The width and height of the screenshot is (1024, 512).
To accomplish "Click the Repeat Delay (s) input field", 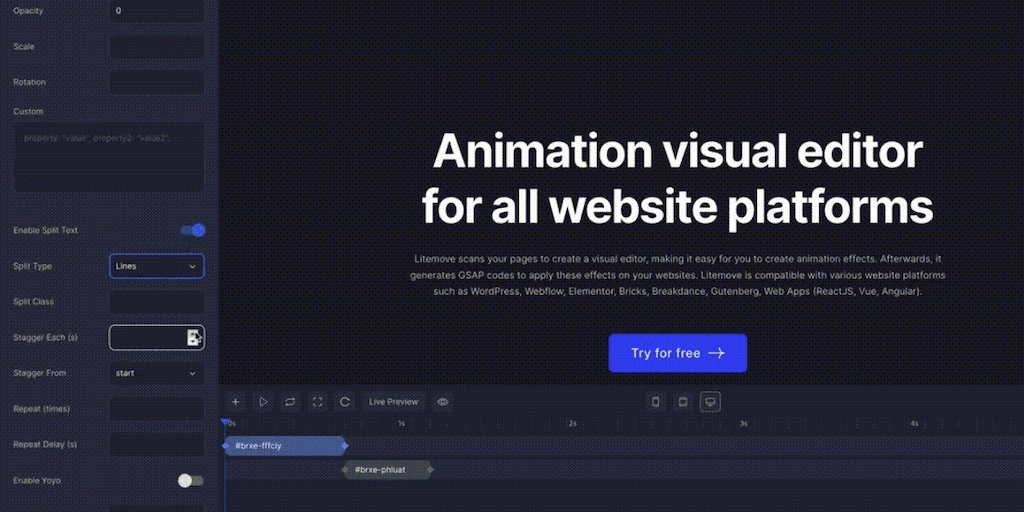I will click(x=157, y=445).
